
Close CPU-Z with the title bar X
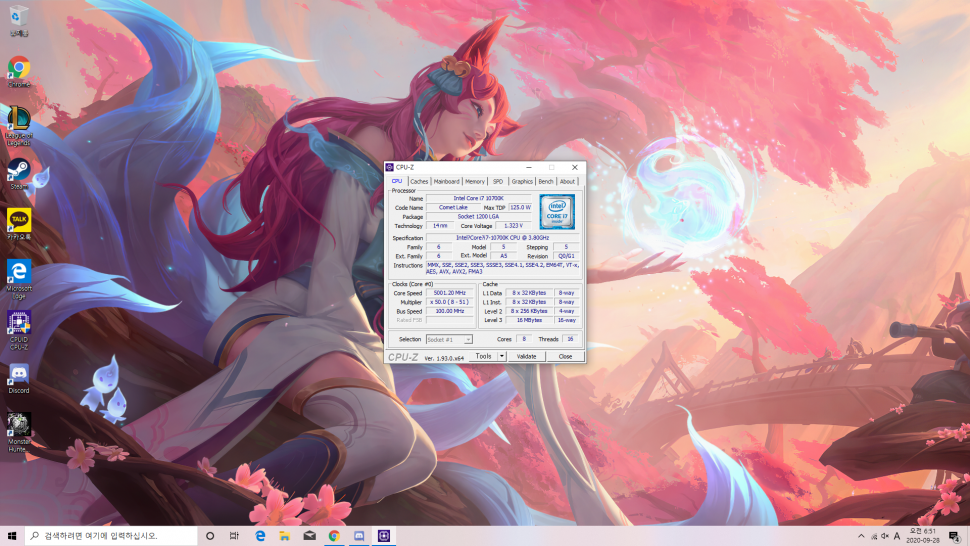[x=575, y=167]
